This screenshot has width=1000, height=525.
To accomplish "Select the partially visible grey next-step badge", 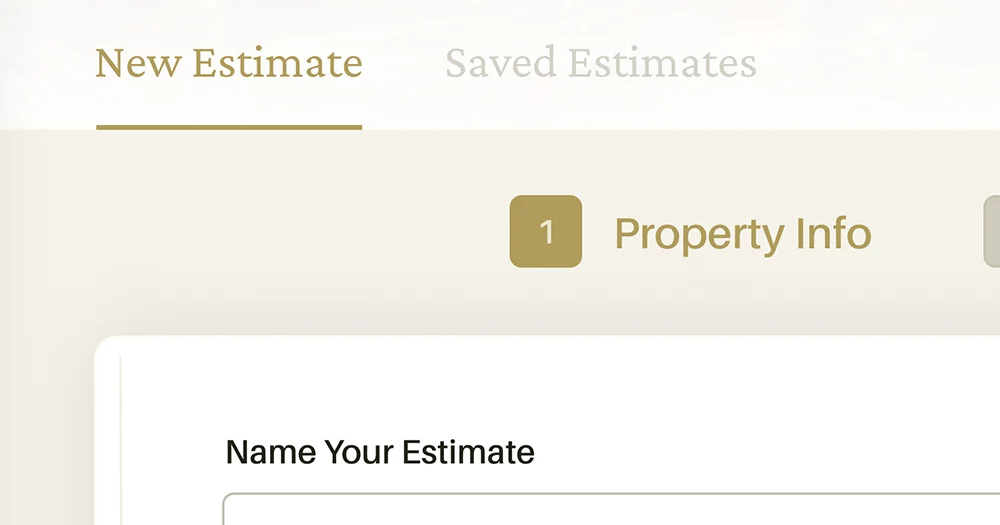I will pos(992,232).
